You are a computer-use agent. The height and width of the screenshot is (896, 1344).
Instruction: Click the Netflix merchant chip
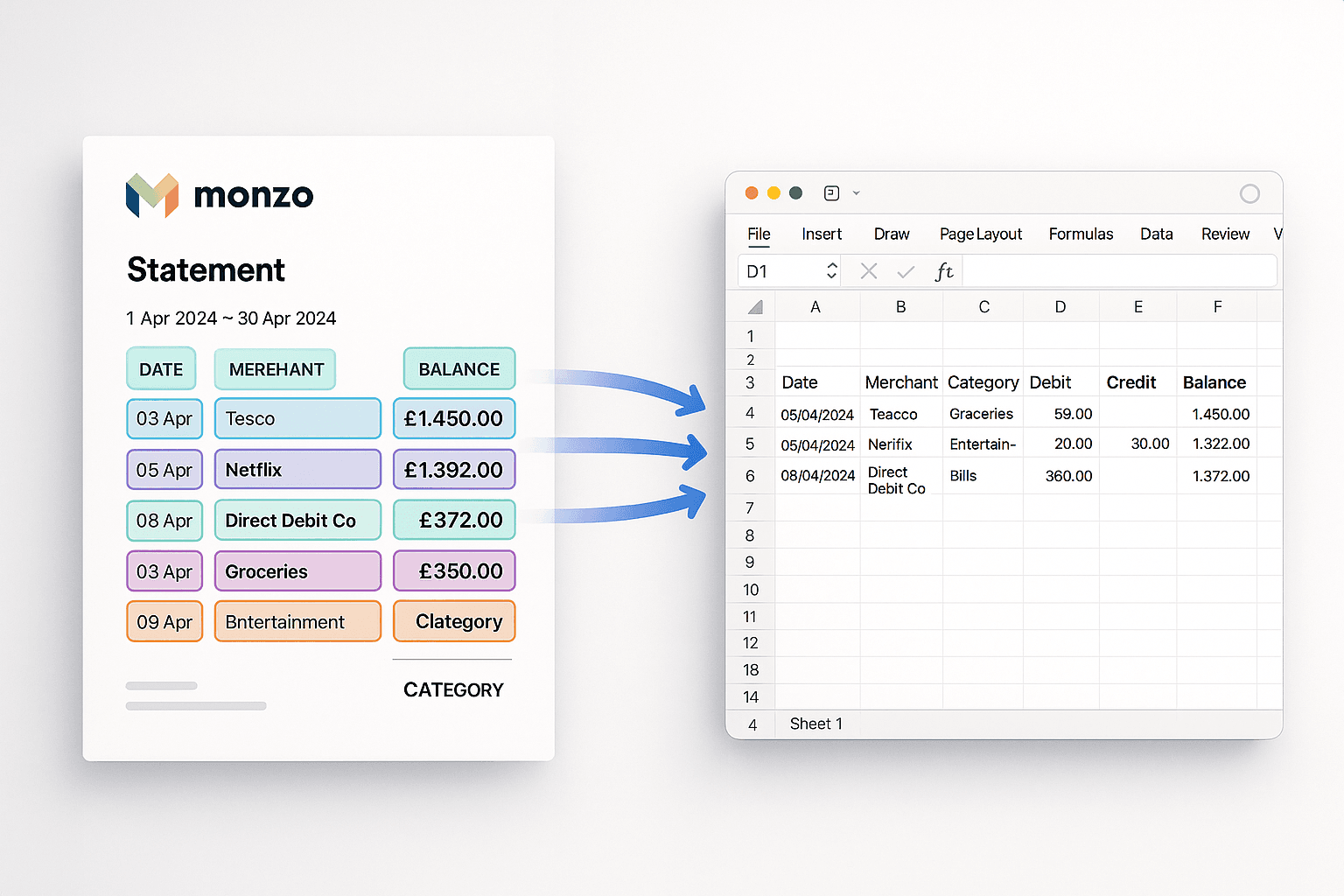click(x=297, y=470)
